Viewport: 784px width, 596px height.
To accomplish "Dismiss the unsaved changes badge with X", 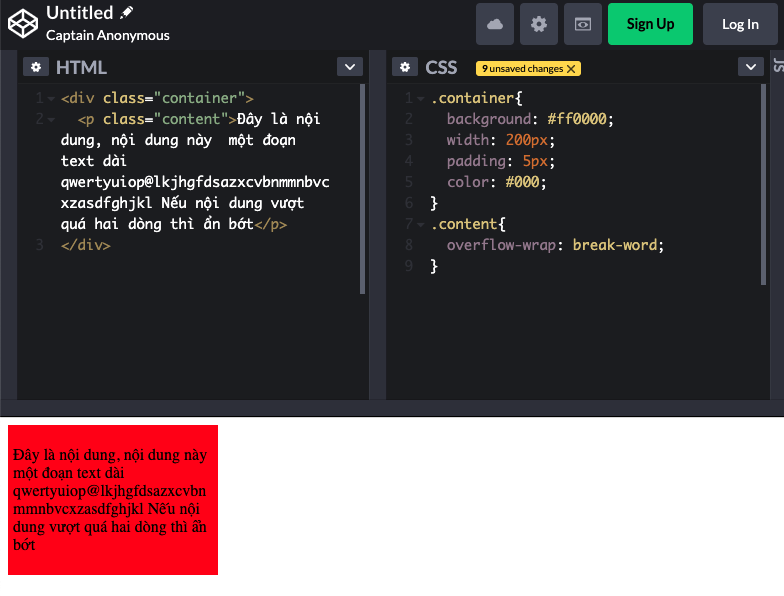I will pyautogui.click(x=571, y=69).
